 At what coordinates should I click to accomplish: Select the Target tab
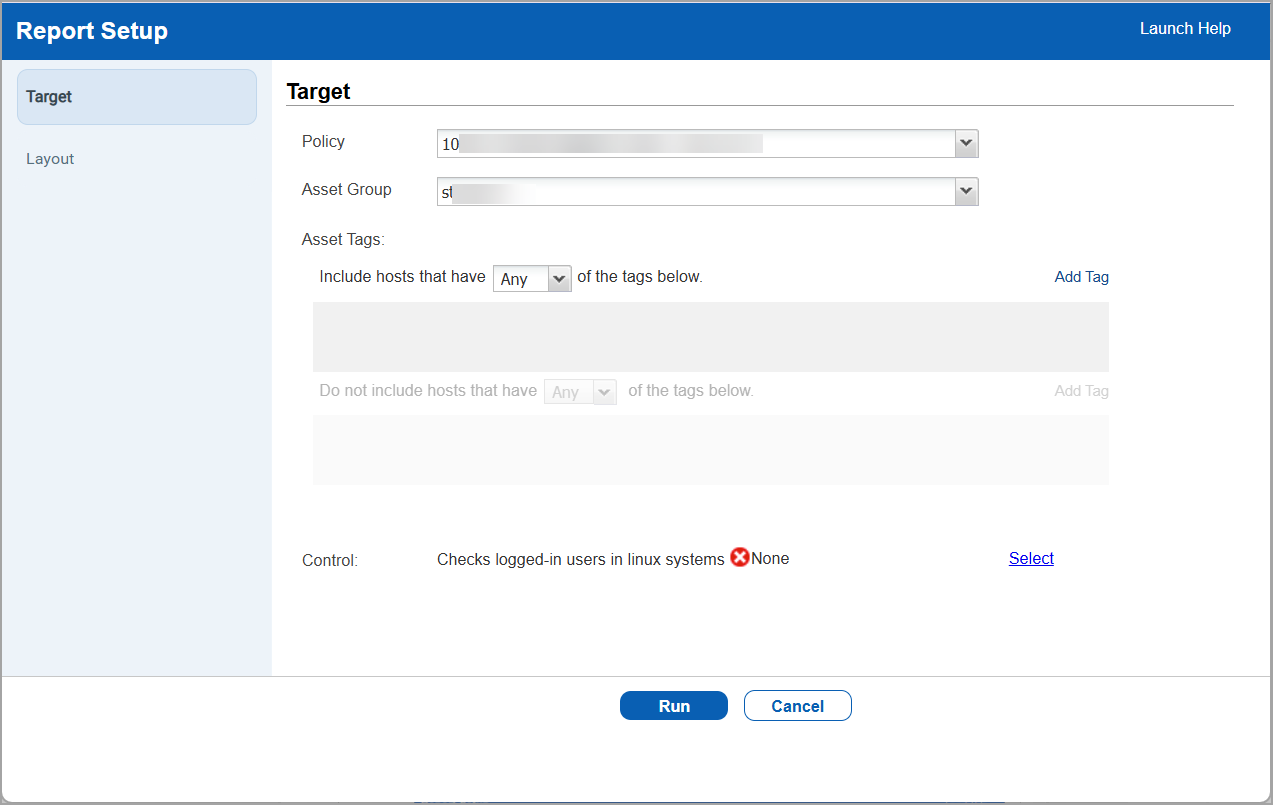pyautogui.click(x=50, y=97)
